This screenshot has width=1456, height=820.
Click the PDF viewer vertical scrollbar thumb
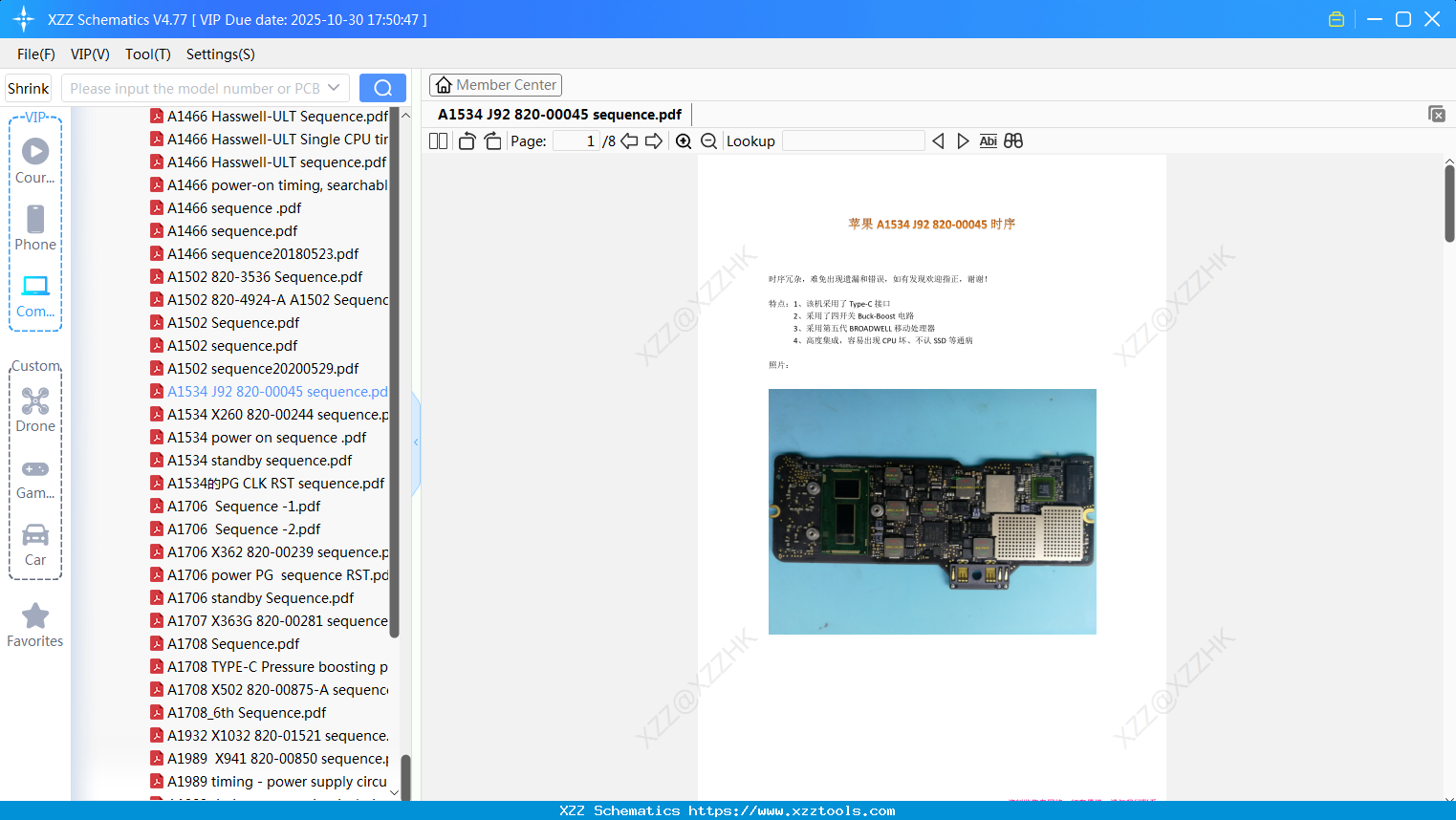(1449, 203)
